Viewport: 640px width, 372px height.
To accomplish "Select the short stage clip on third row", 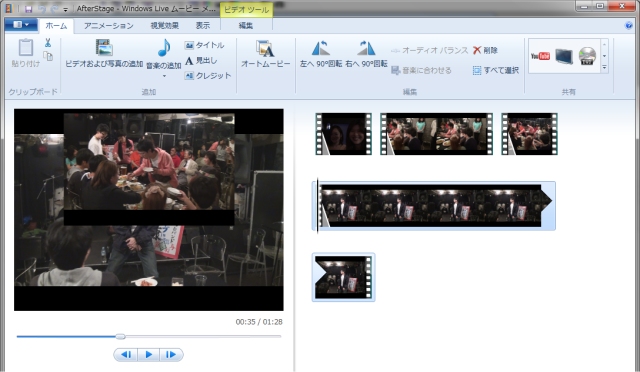I will 344,277.
